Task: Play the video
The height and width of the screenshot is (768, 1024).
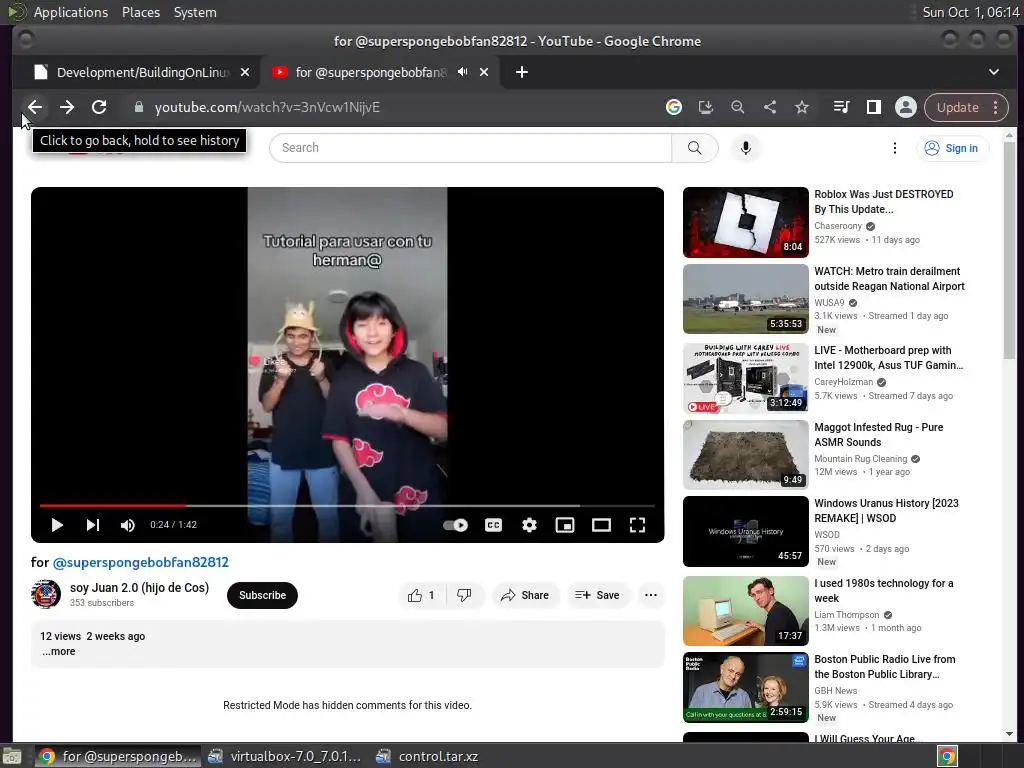Action: [x=57, y=525]
